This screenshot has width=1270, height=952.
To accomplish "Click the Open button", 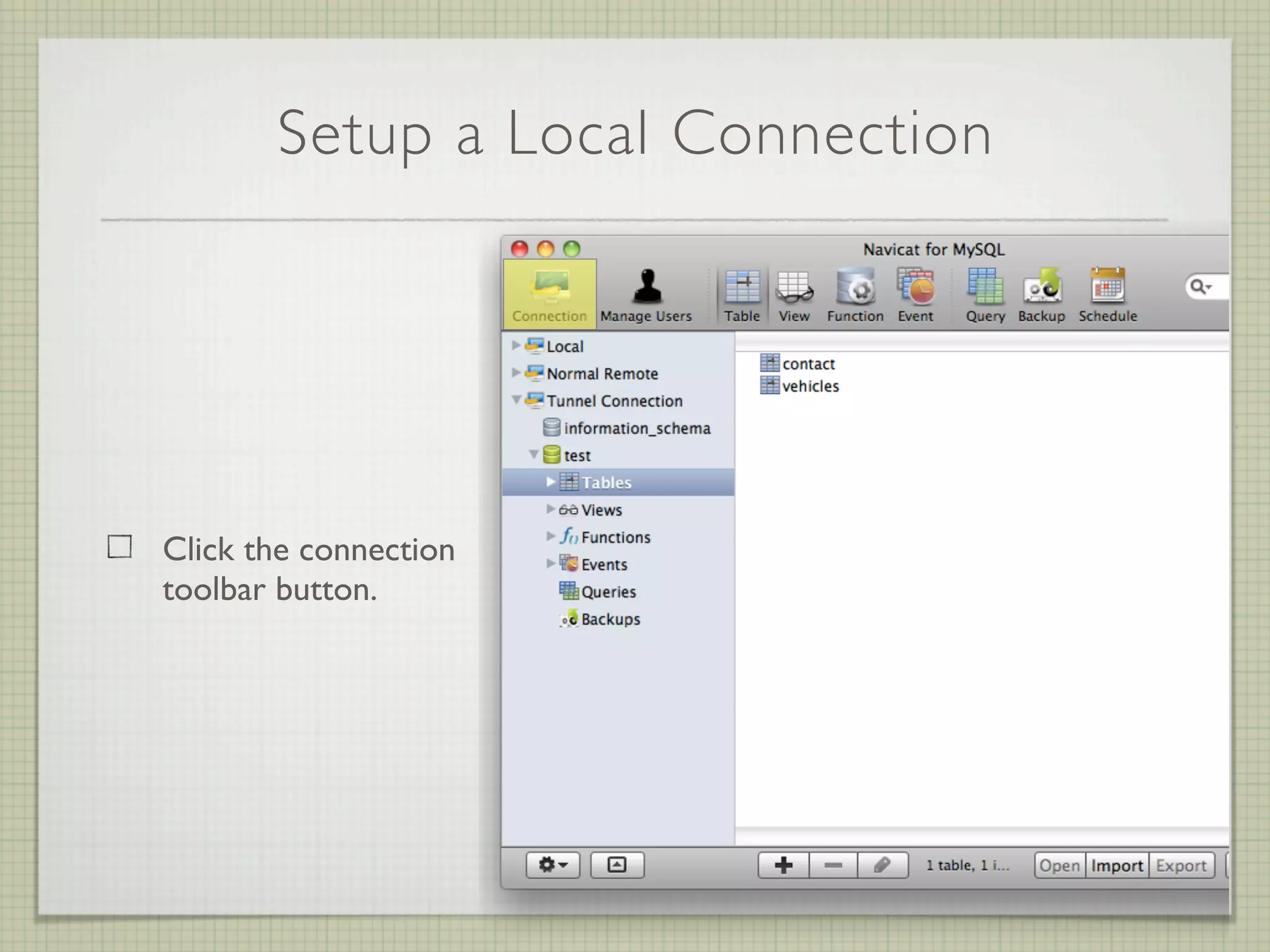I will coord(1060,865).
